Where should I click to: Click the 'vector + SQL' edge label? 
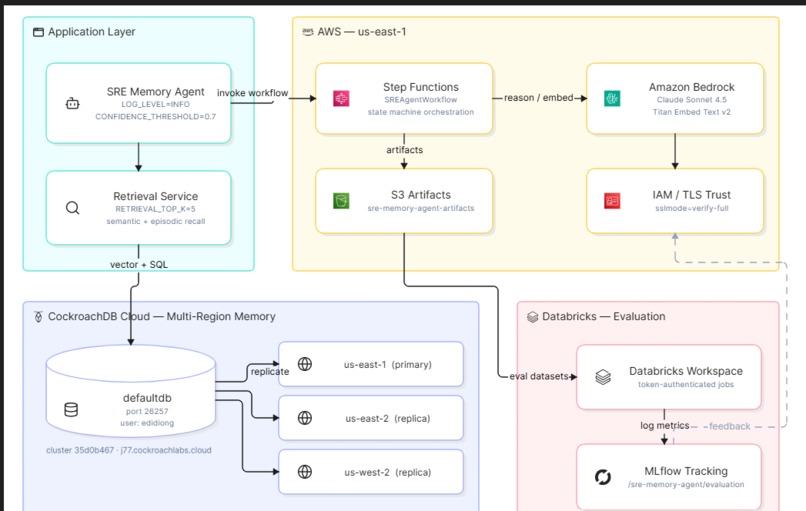tap(139, 265)
